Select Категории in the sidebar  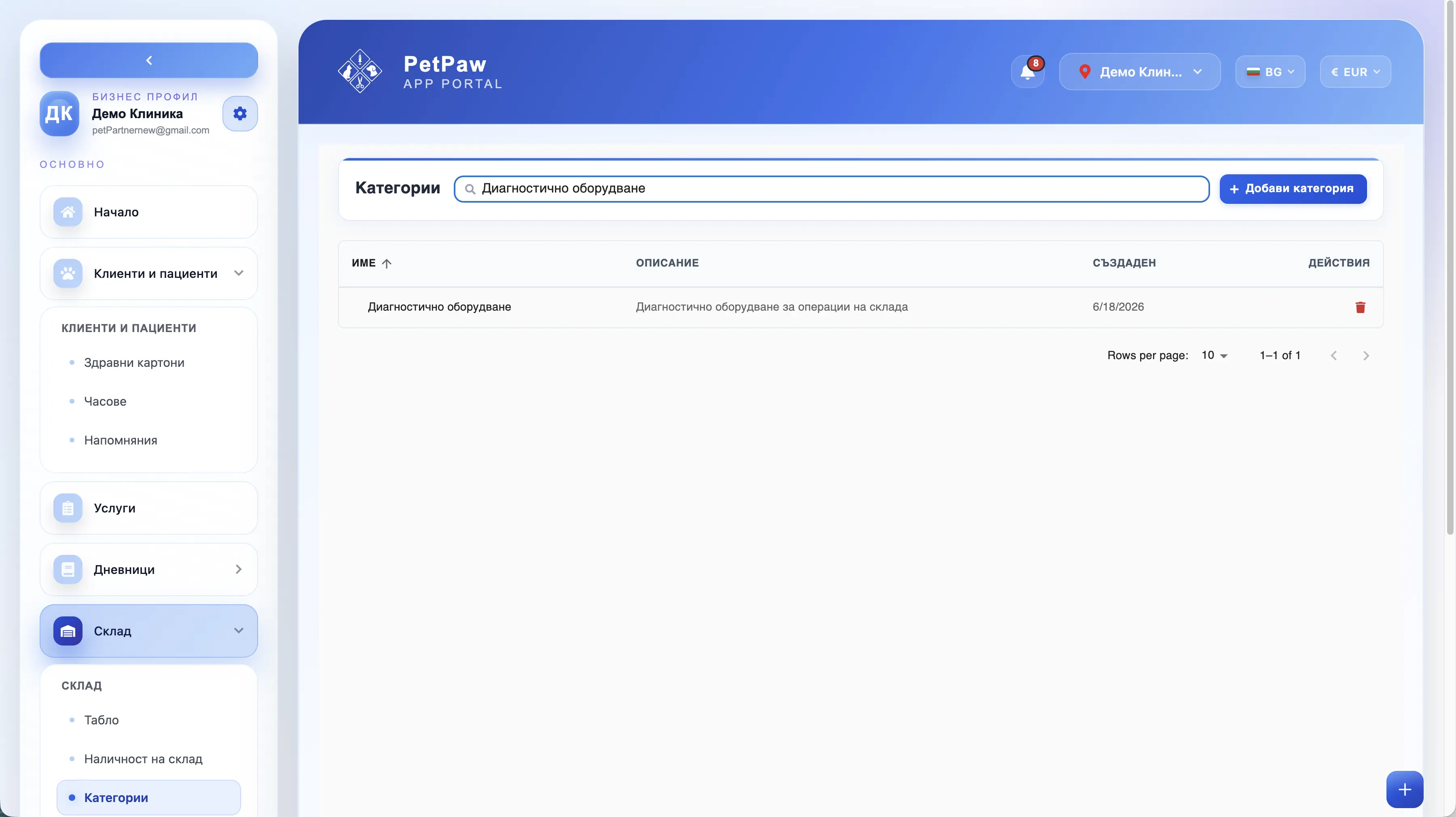point(149,798)
